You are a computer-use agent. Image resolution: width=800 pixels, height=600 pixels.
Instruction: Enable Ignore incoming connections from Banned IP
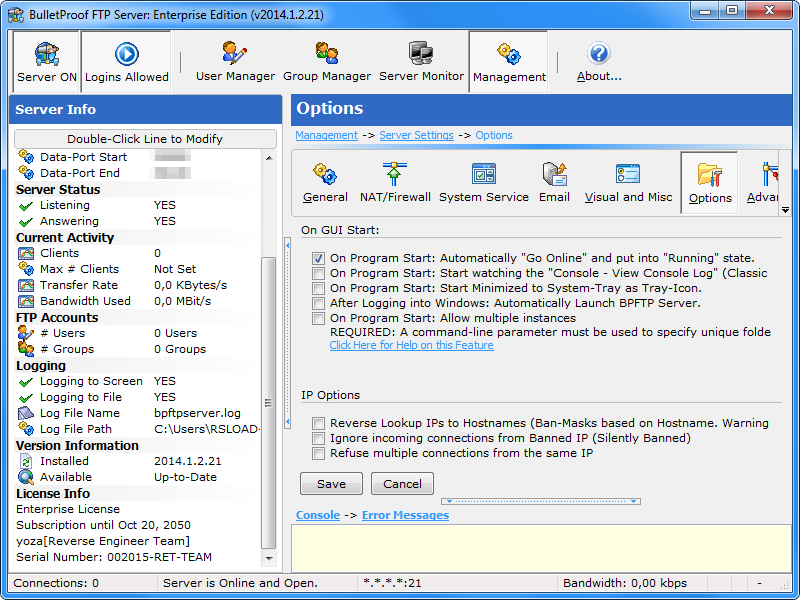tap(318, 438)
